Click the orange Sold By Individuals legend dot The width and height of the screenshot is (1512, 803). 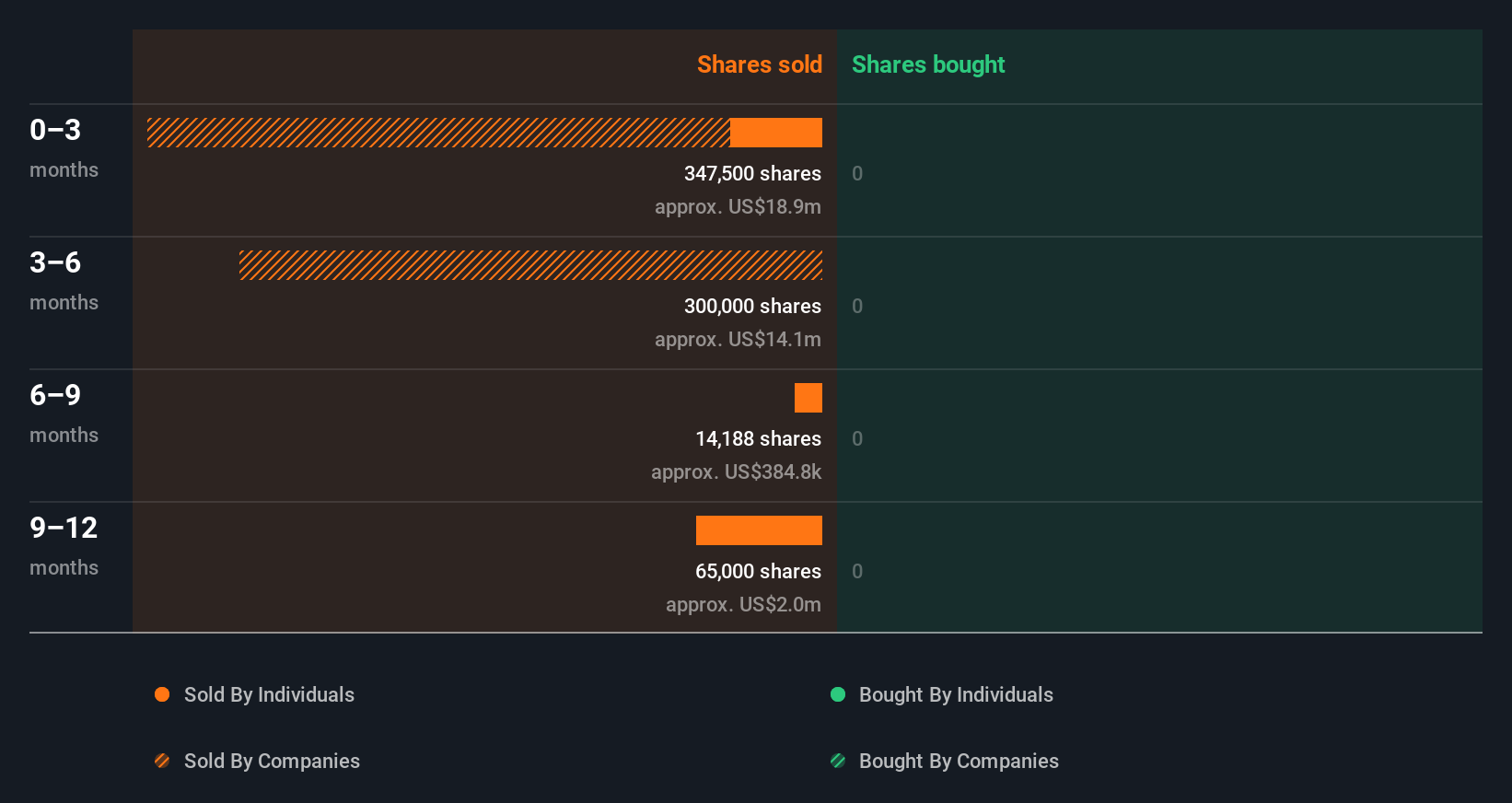(x=162, y=694)
